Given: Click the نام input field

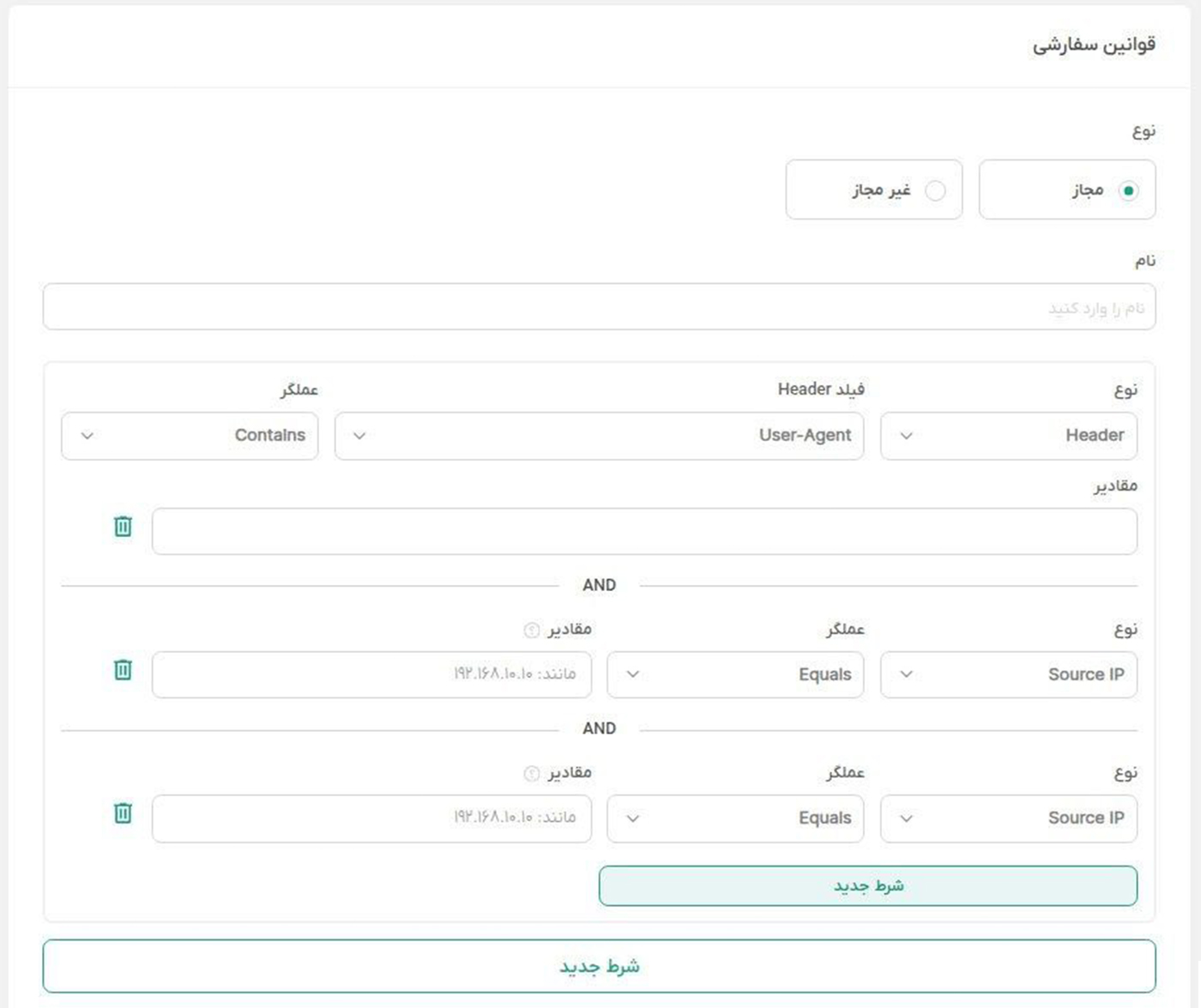Looking at the screenshot, I should [x=600, y=306].
